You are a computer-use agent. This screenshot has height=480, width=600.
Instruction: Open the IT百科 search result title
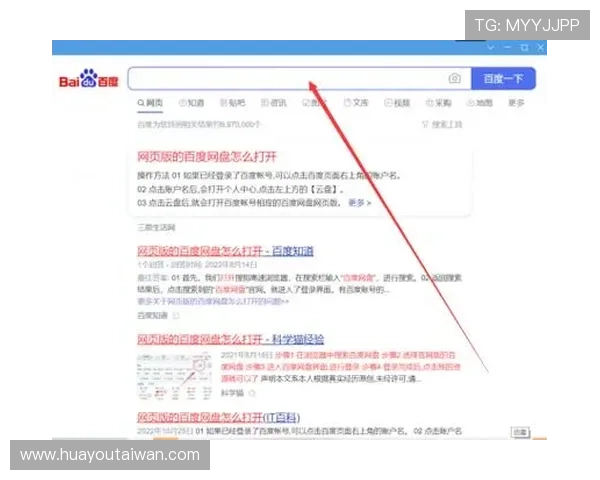pos(218,417)
